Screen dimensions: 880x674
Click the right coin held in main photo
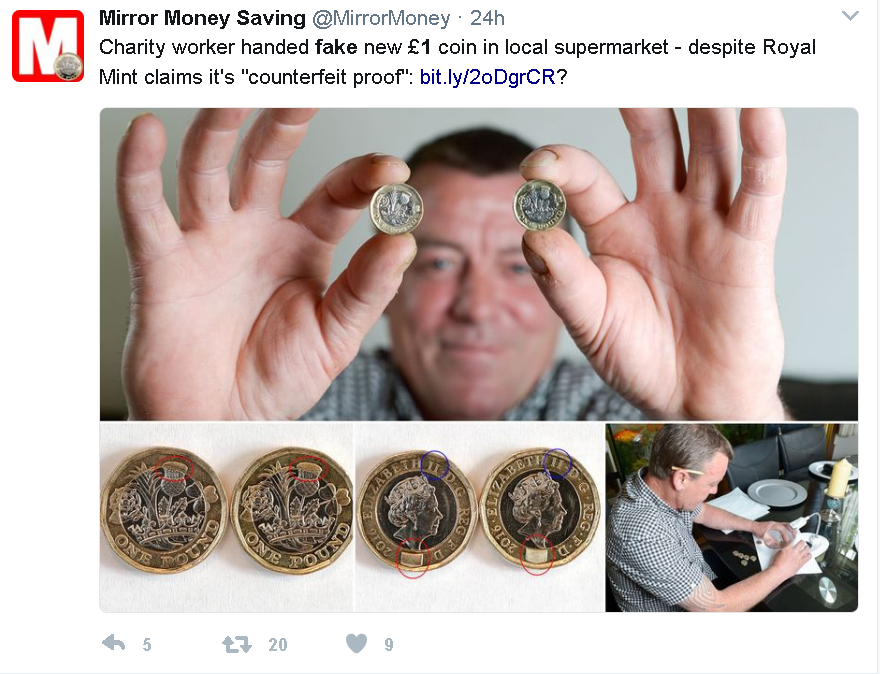(539, 205)
